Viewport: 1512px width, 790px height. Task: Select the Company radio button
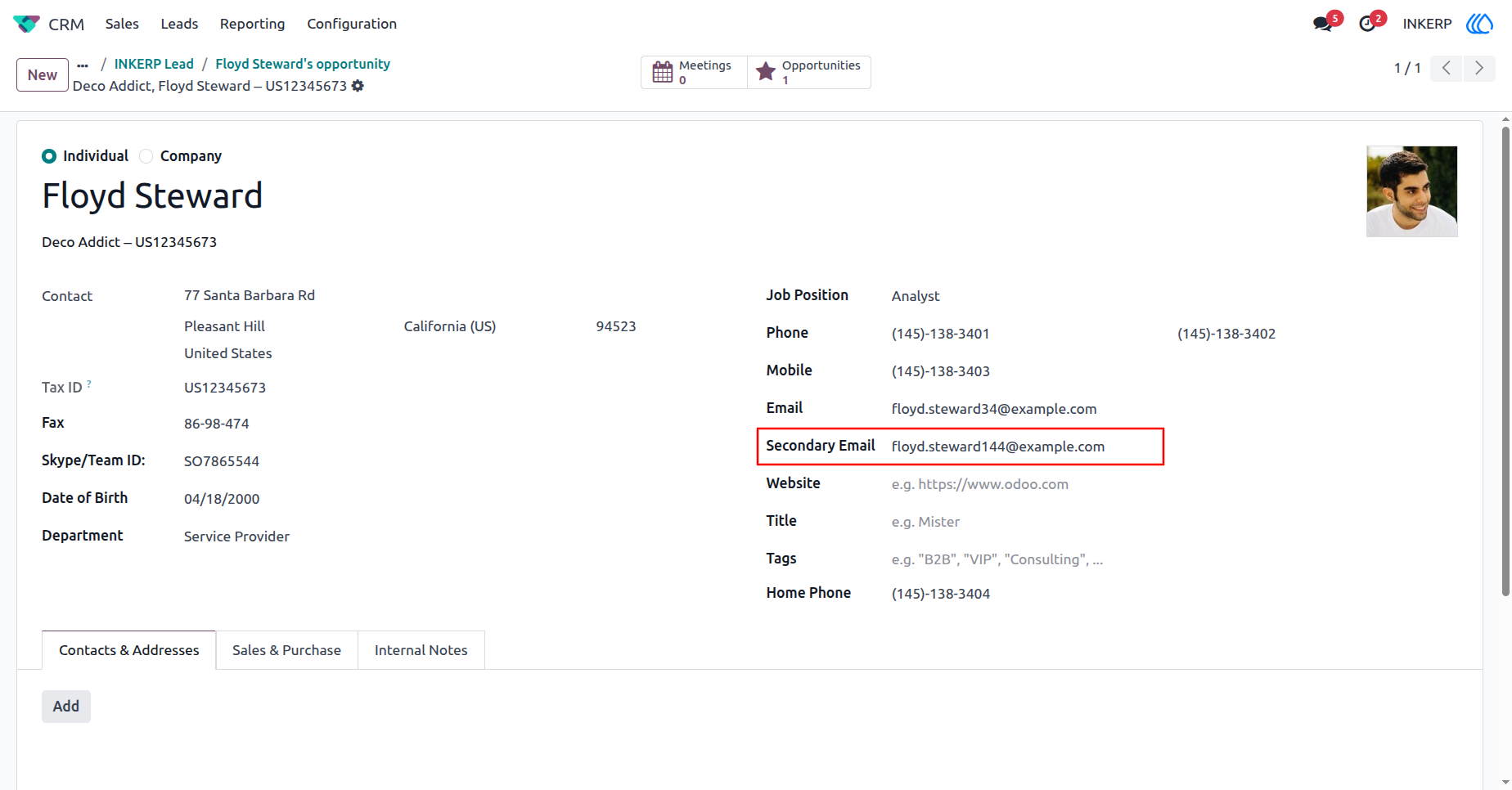pyautogui.click(x=146, y=156)
